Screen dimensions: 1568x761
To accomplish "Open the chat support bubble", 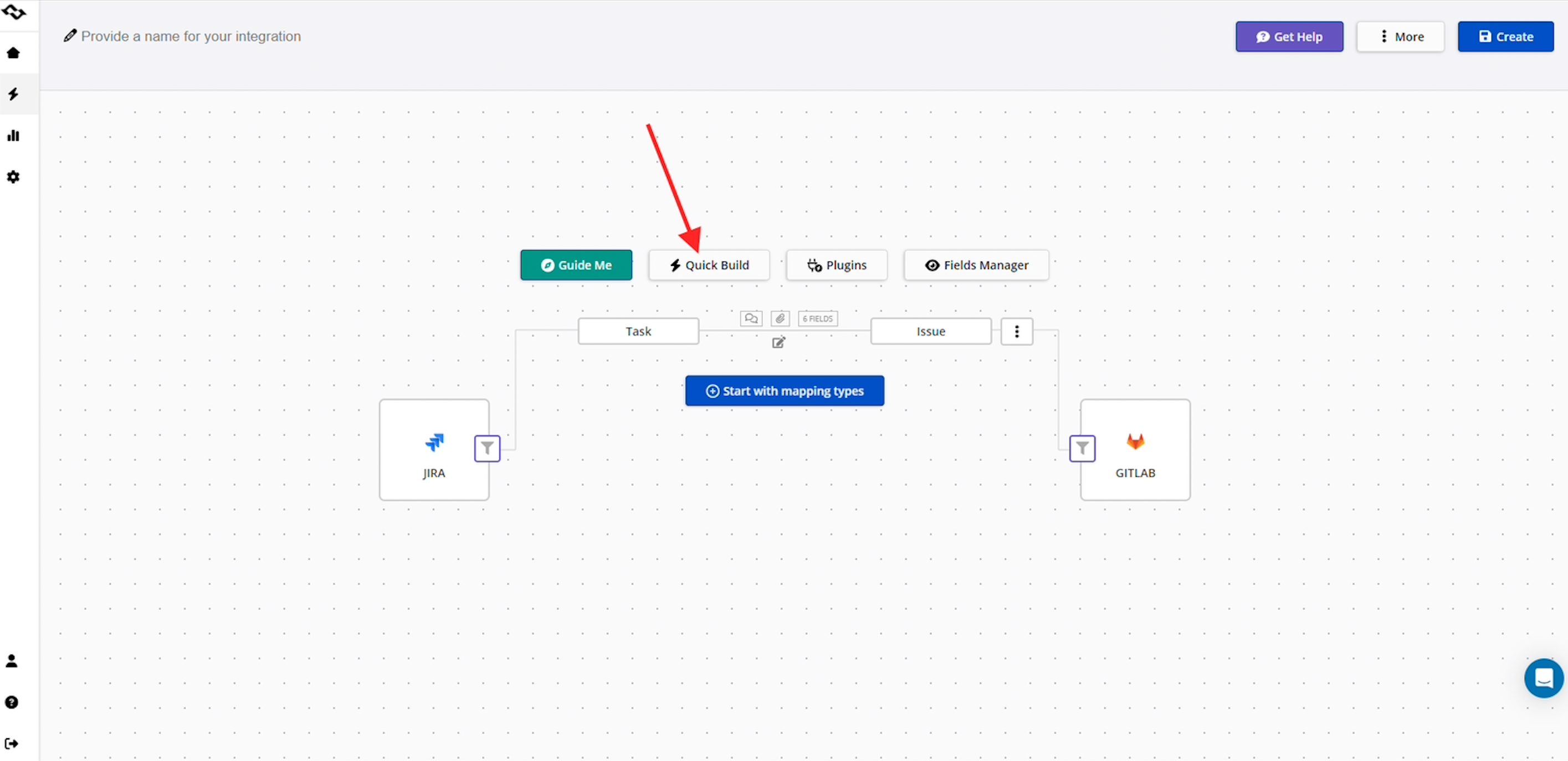I will point(1543,678).
